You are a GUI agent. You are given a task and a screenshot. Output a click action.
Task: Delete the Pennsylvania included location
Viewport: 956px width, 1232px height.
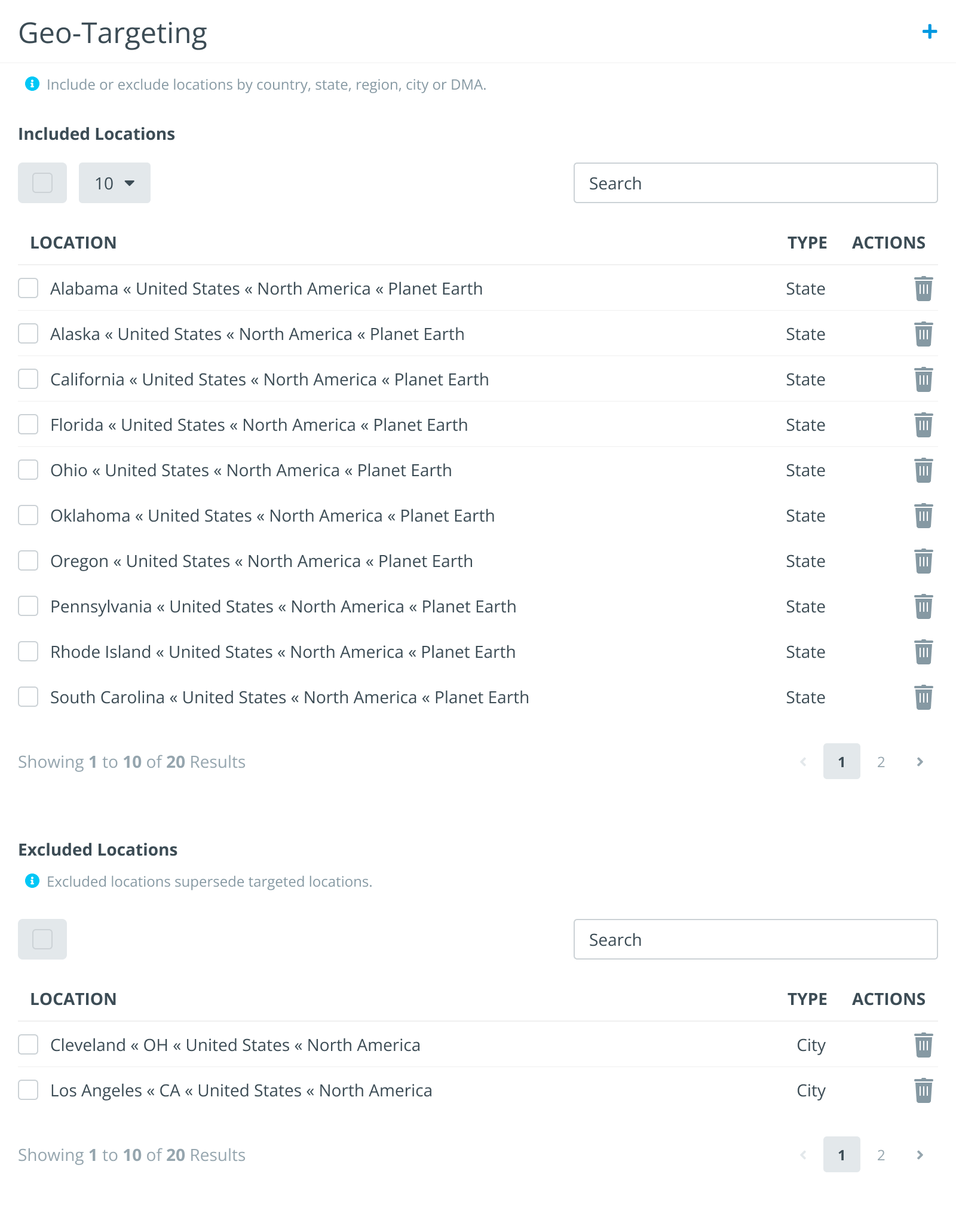[923, 606]
